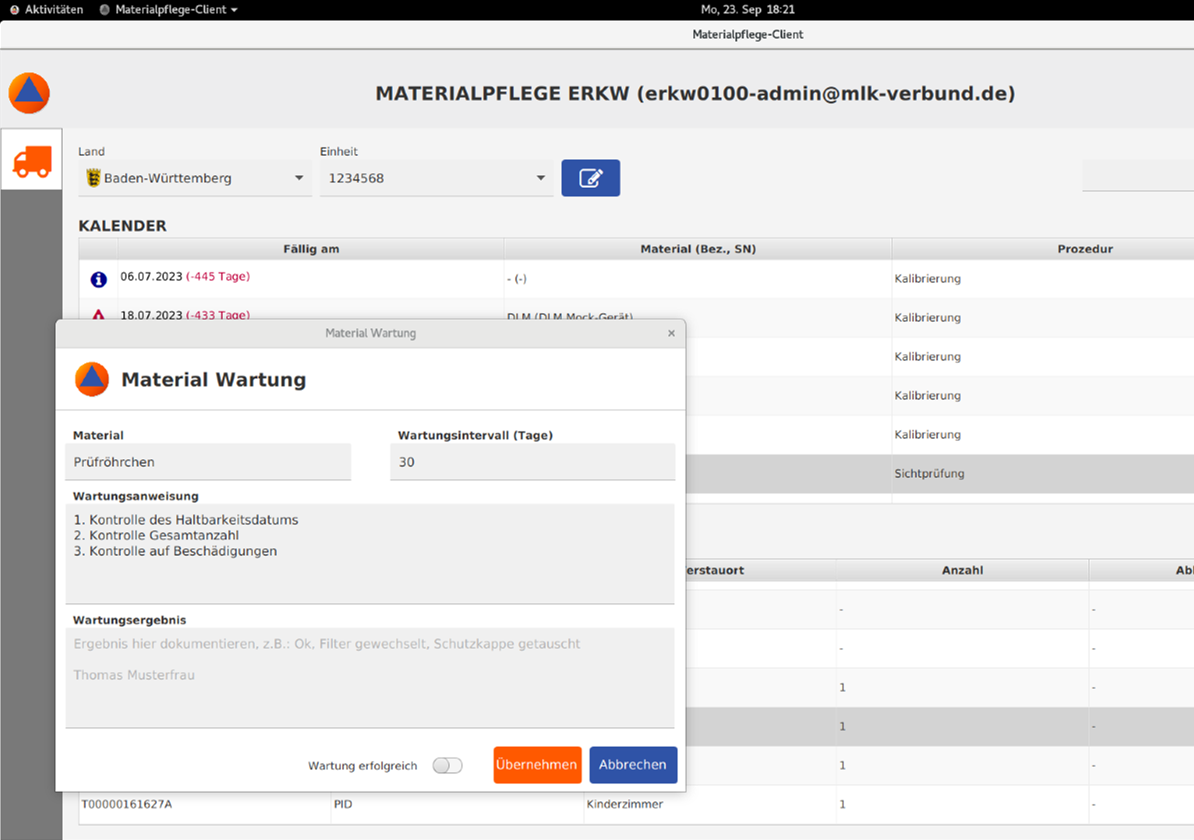The width and height of the screenshot is (1194, 840).
Task: Click the Aktivitäten icon in top bar
Action: coord(14,10)
